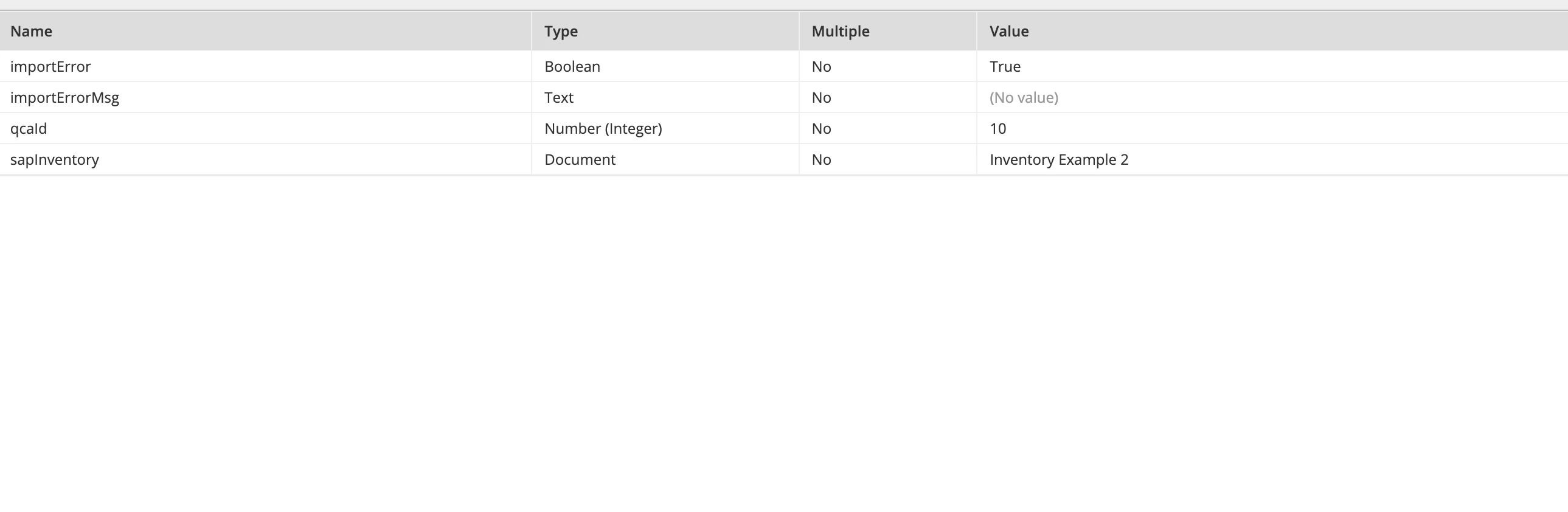Click the True value of importError
The width and height of the screenshot is (1568, 512).
1005,66
